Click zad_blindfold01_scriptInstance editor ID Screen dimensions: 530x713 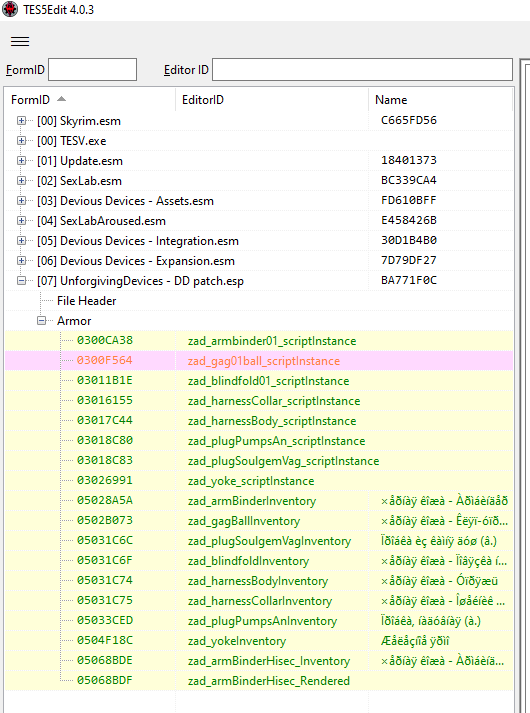(268, 382)
